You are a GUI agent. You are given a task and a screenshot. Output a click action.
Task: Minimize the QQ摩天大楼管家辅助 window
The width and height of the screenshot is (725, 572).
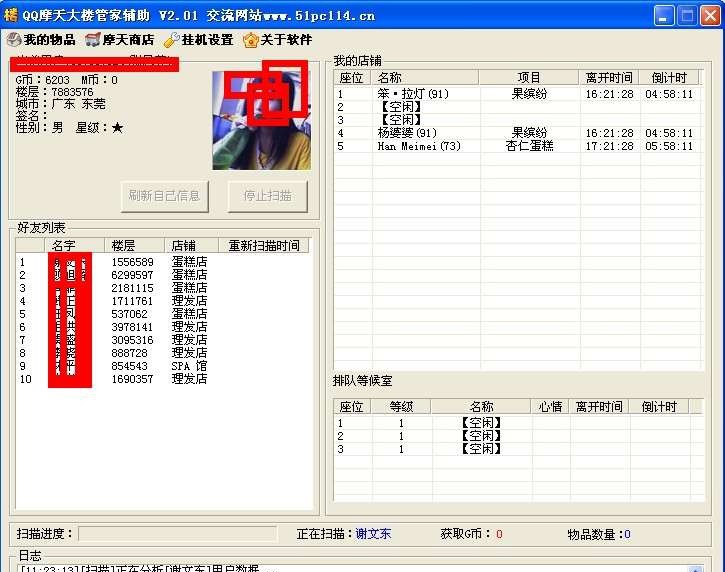pos(664,16)
